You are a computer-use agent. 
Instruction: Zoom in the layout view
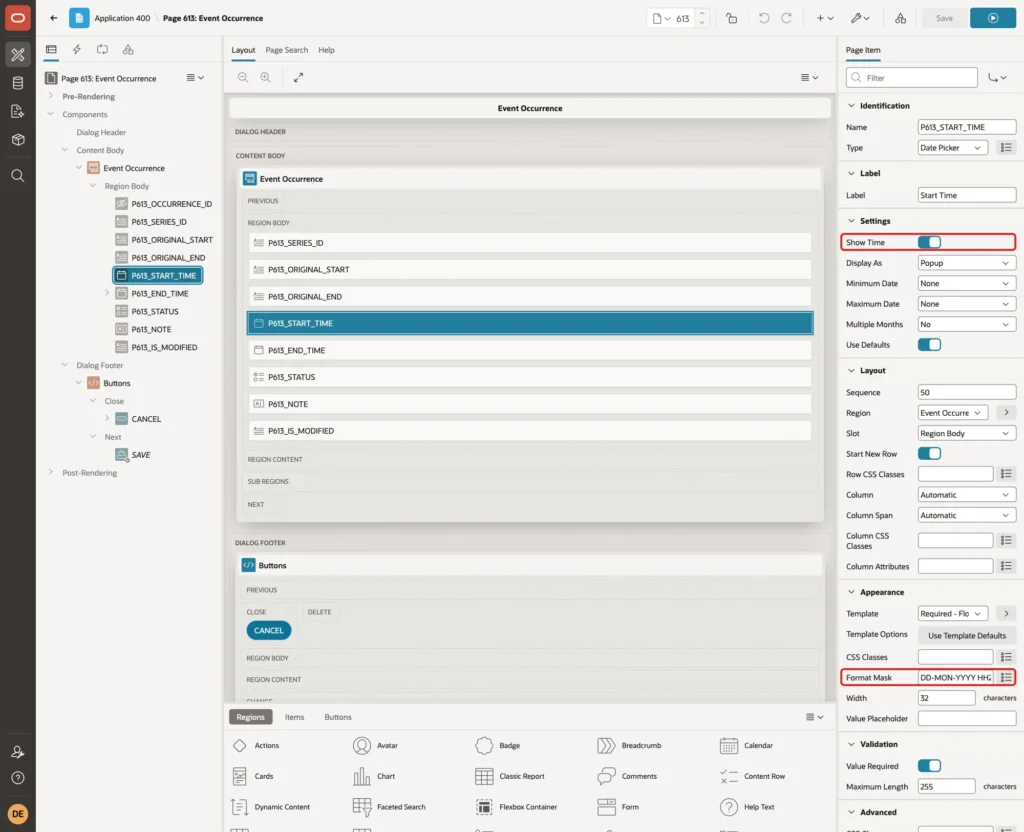(266, 77)
